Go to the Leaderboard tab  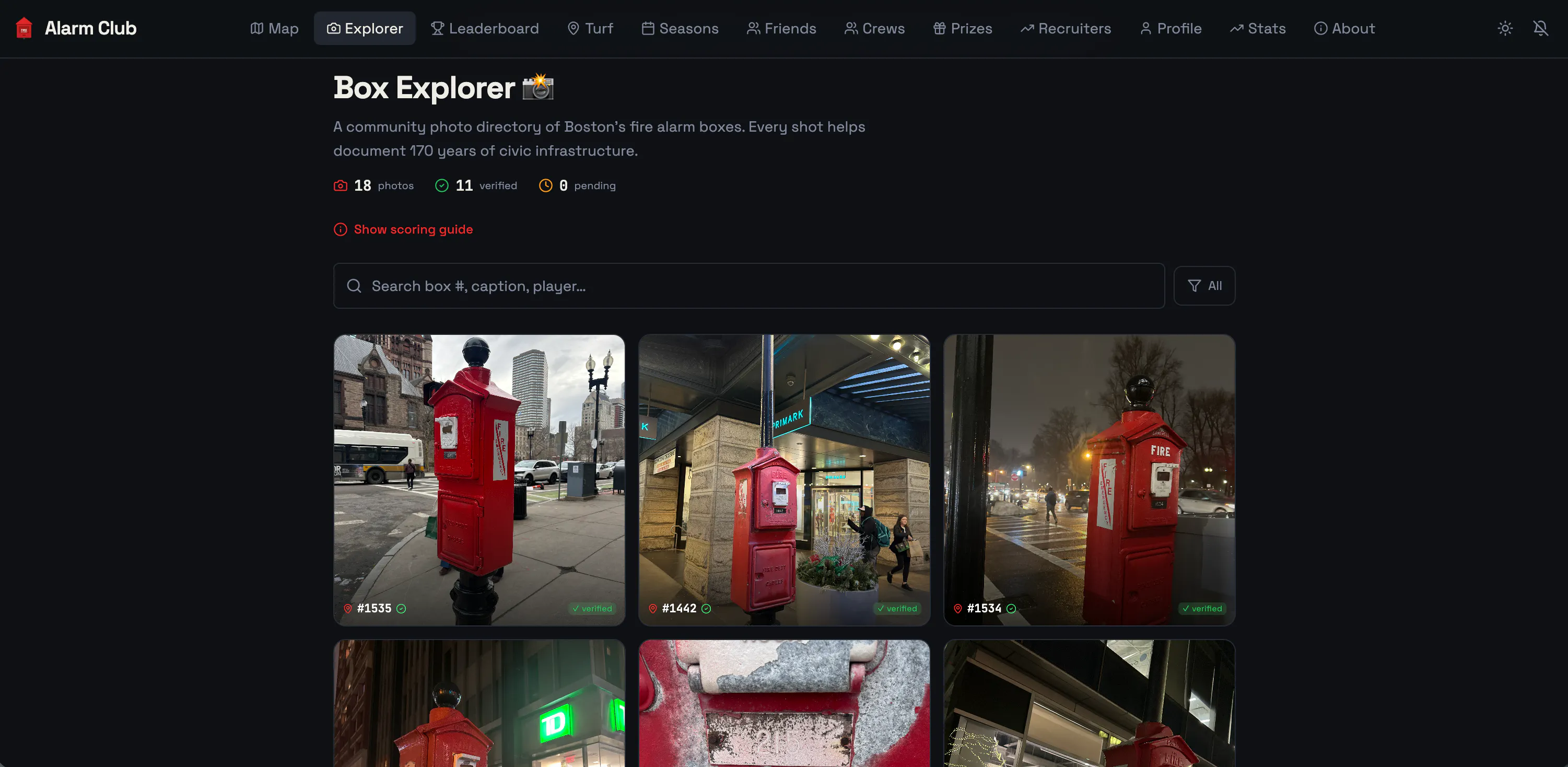coord(485,29)
